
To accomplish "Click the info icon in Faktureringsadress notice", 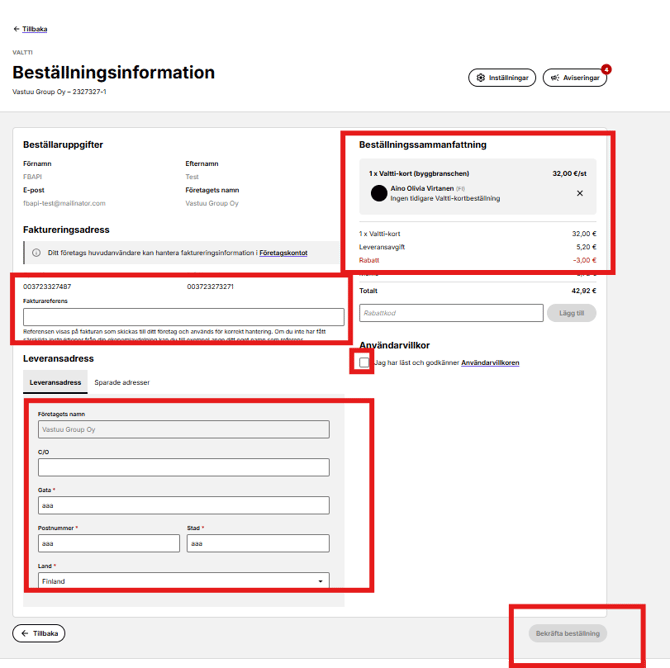I will (x=36, y=253).
